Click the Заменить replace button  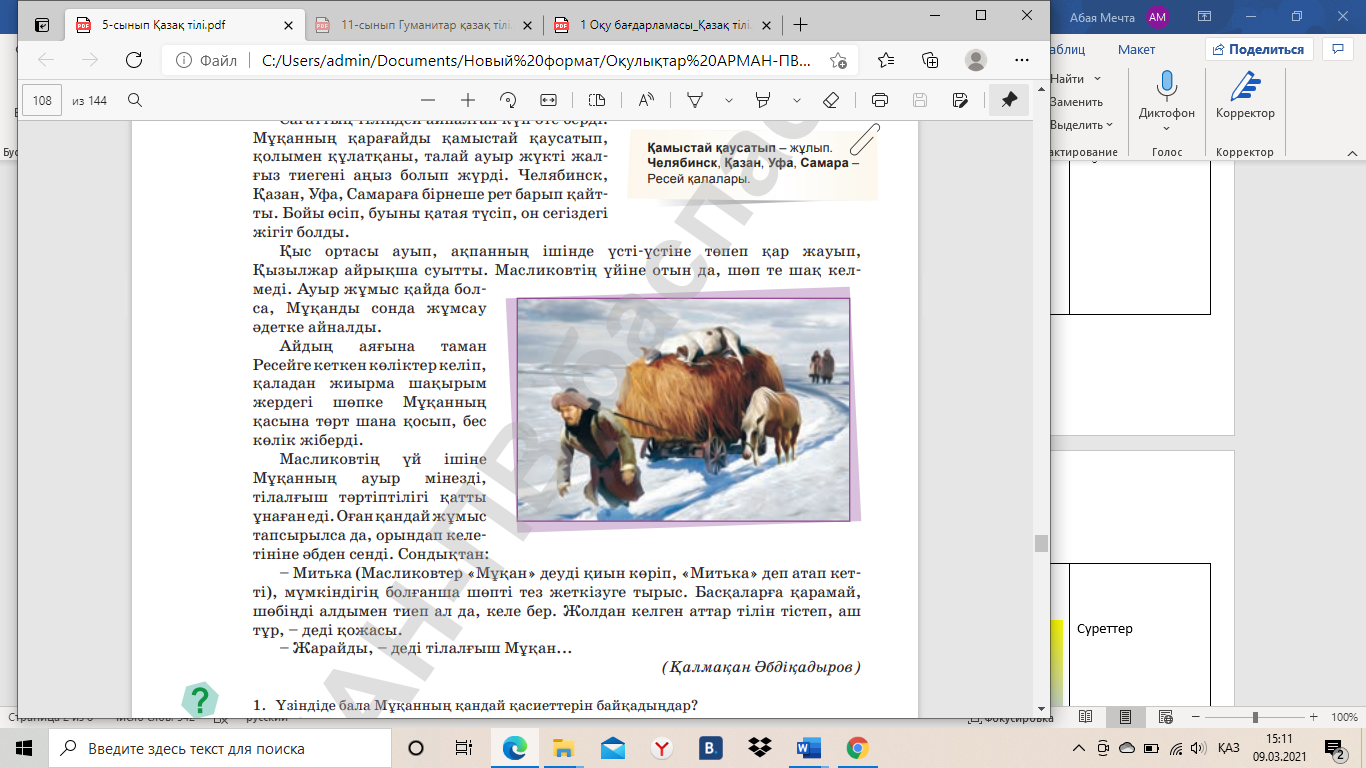[1076, 102]
